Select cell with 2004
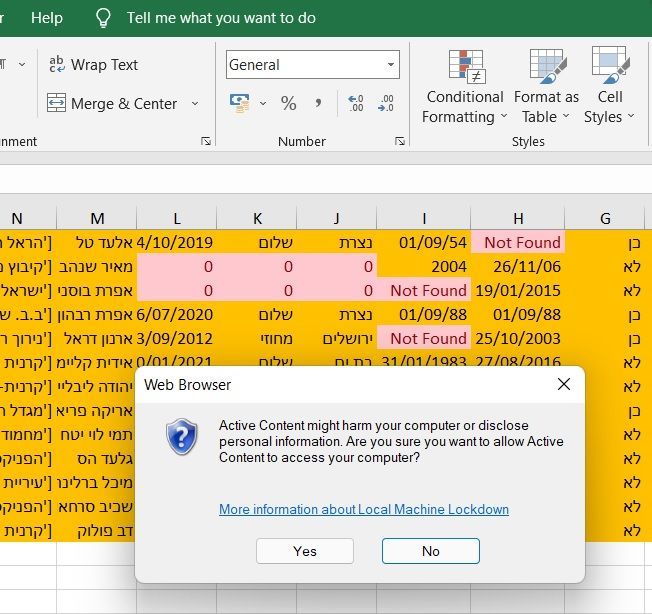Screen dimensions: 652x614 [x=424, y=266]
